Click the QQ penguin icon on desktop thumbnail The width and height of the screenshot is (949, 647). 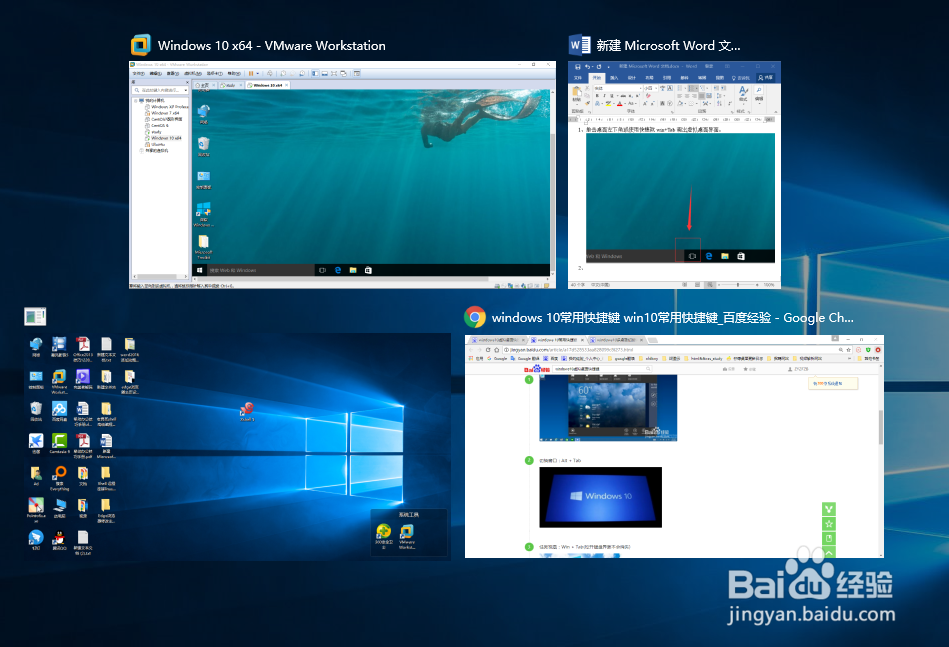coord(59,540)
